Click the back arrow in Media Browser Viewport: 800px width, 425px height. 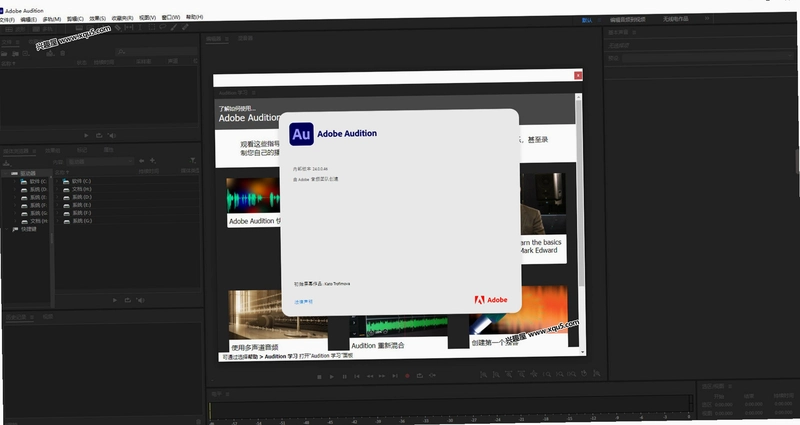(x=141, y=161)
